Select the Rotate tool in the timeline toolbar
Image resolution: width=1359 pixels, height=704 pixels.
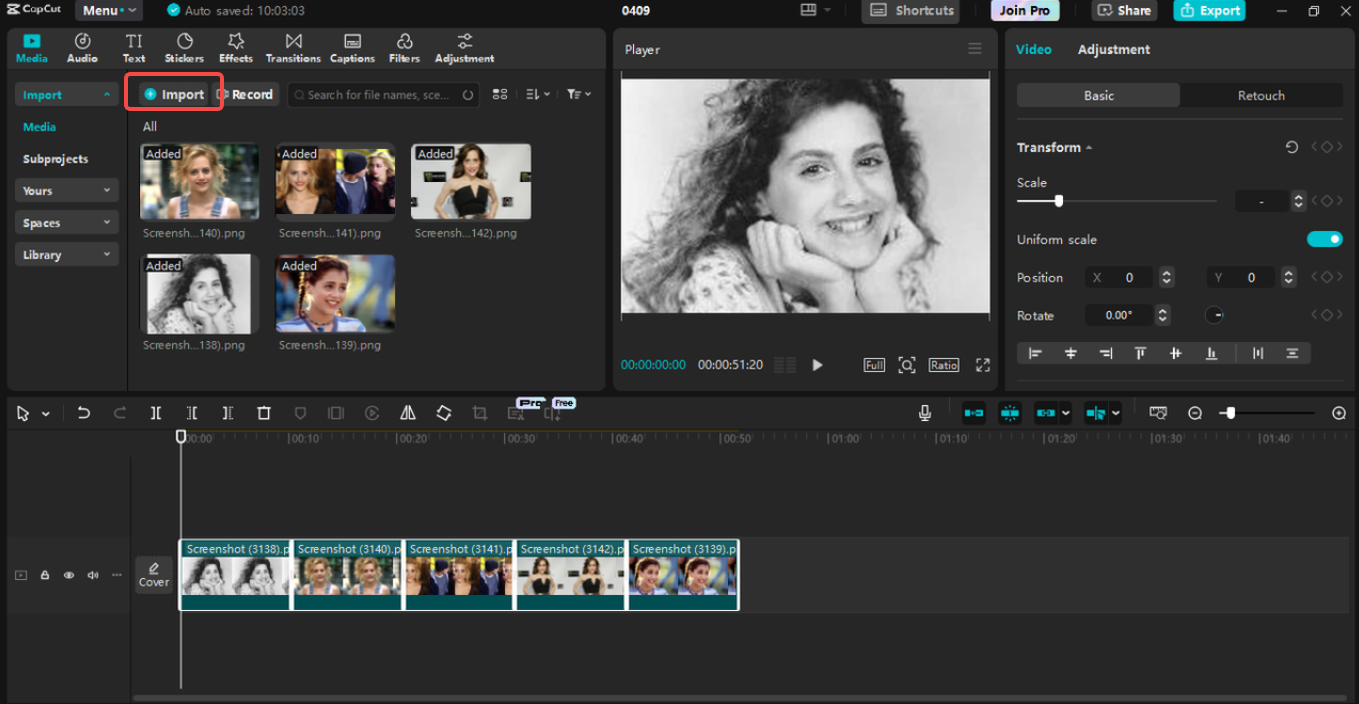pos(444,412)
